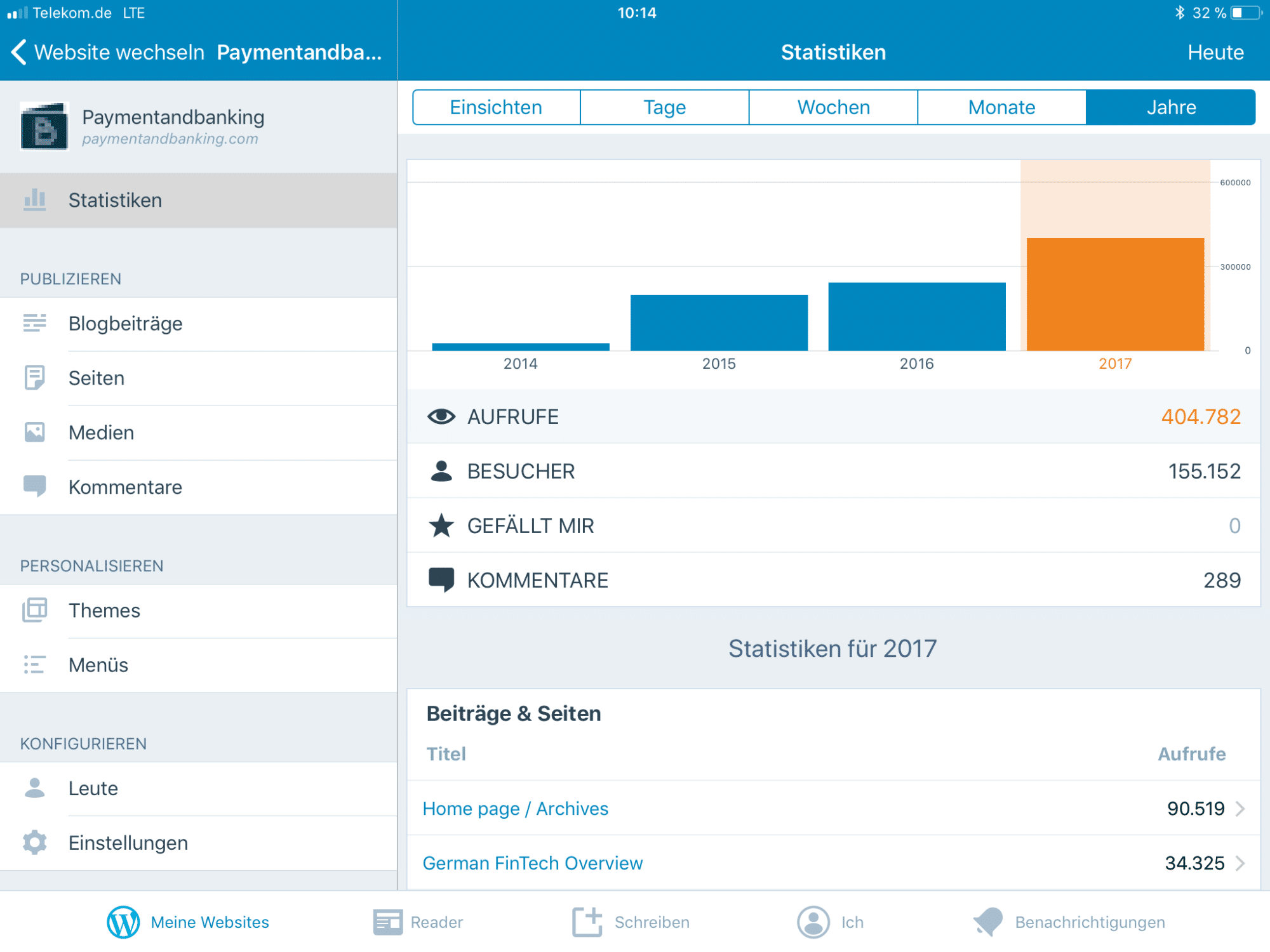Screen dimensions: 1270x952
Task: Tap the Heute button
Action: (x=1215, y=52)
